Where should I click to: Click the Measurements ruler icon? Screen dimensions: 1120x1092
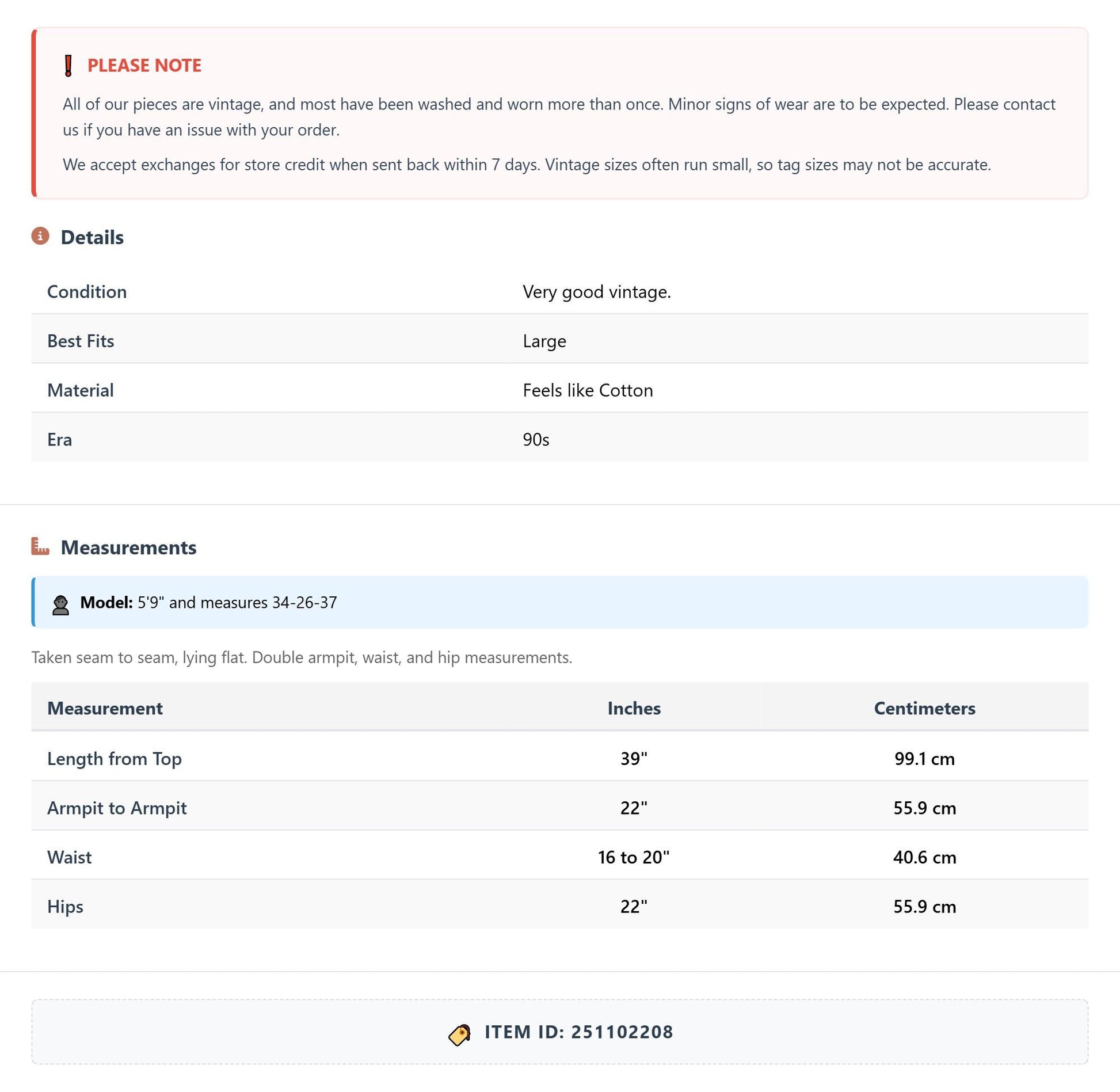(x=40, y=546)
